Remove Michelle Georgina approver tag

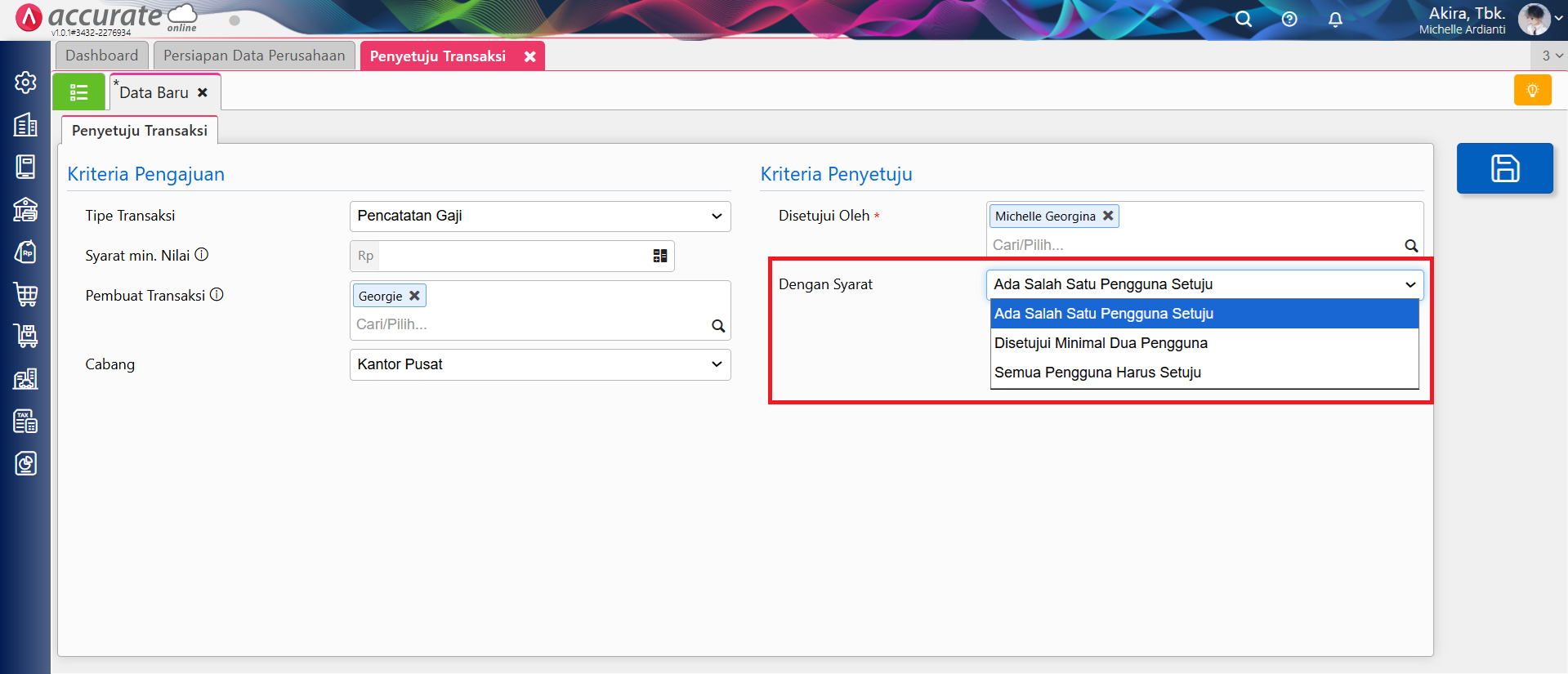coord(1108,216)
